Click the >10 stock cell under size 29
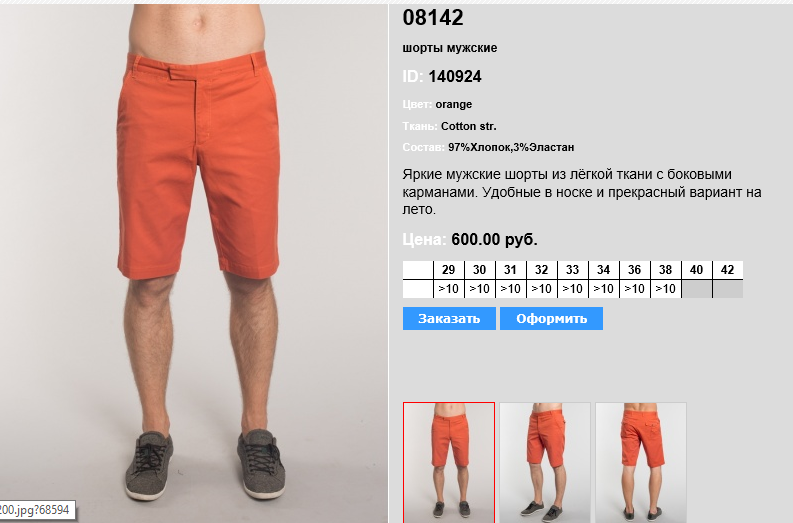 click(x=449, y=289)
